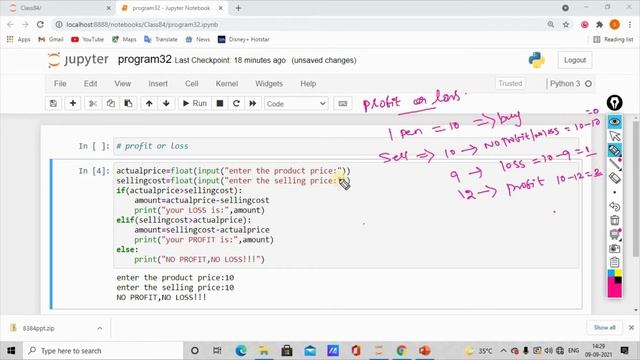Open the Maps bookmark
This screenshot has width=640, height=360.
point(124,40)
